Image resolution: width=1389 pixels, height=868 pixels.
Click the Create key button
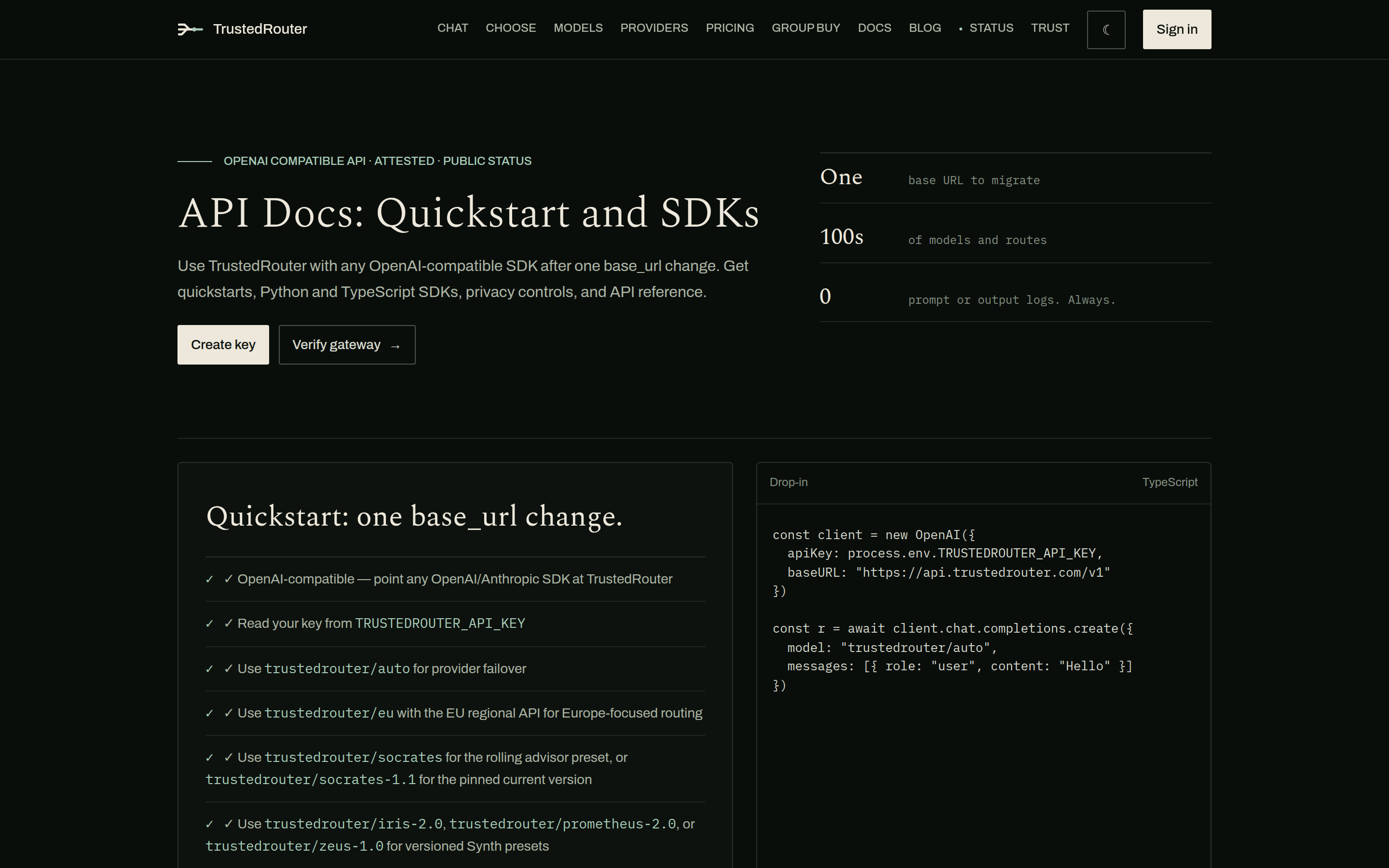click(x=223, y=344)
